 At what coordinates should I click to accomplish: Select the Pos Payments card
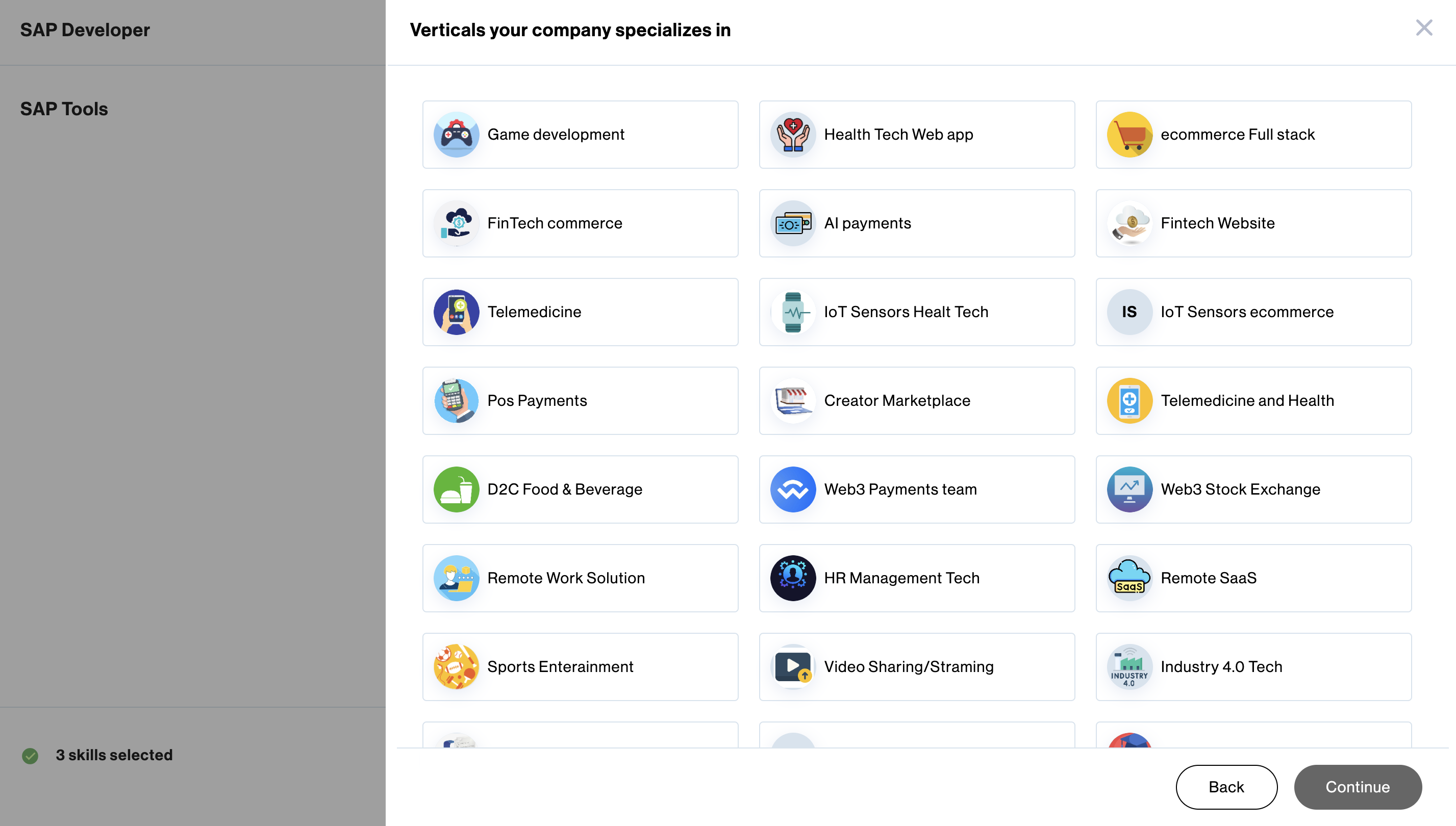(580, 401)
